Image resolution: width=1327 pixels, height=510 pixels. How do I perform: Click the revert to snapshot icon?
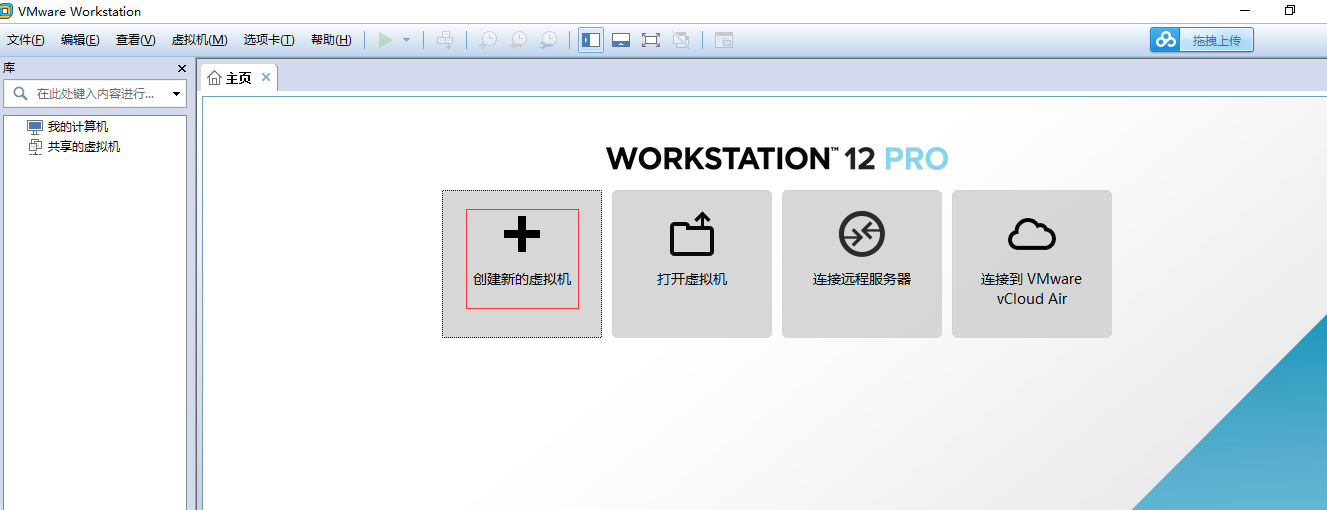518,40
